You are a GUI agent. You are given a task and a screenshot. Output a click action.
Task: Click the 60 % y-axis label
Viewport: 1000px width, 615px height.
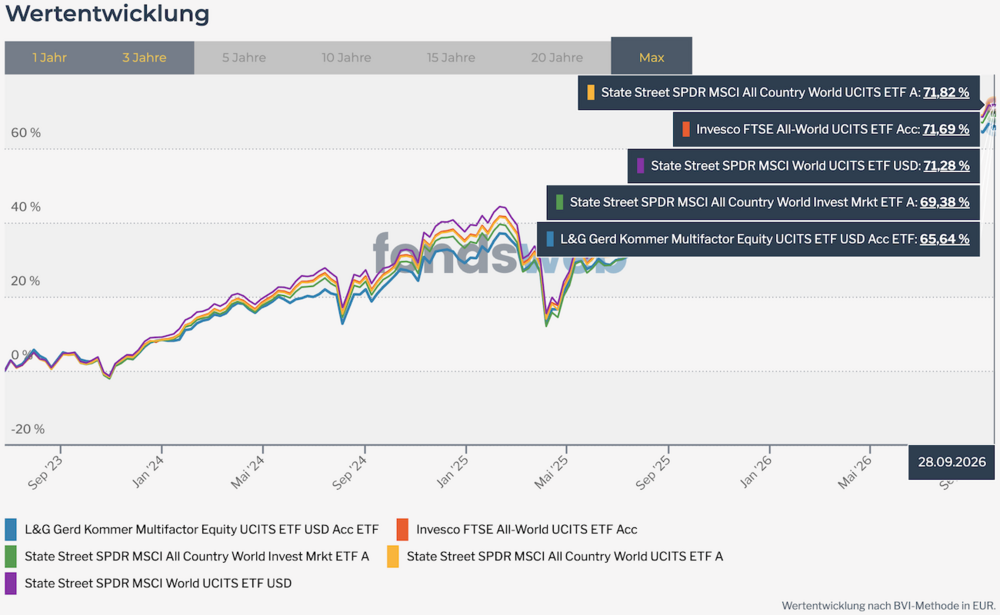tap(26, 133)
